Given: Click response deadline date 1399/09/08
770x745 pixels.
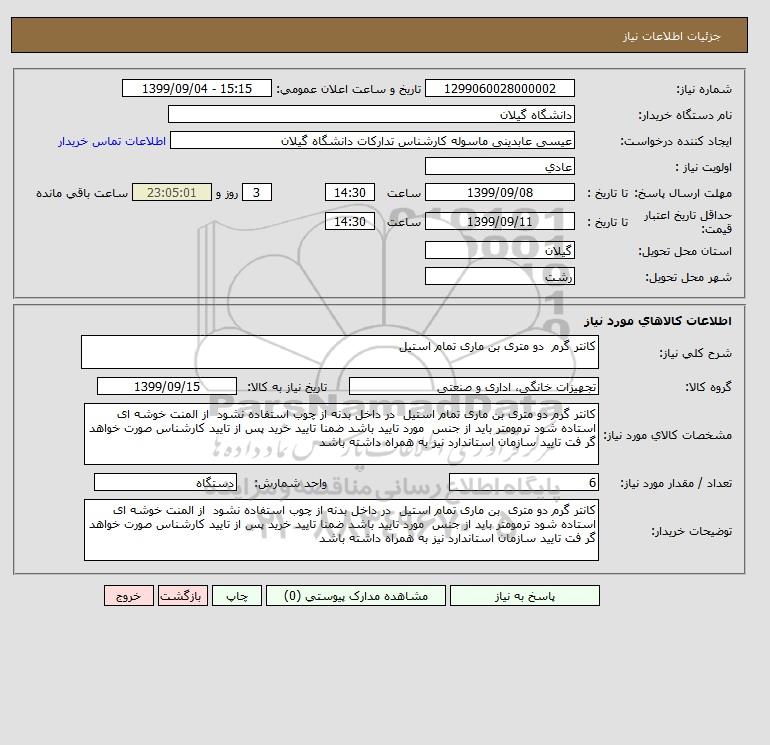Looking at the screenshot, I should [x=500, y=193].
